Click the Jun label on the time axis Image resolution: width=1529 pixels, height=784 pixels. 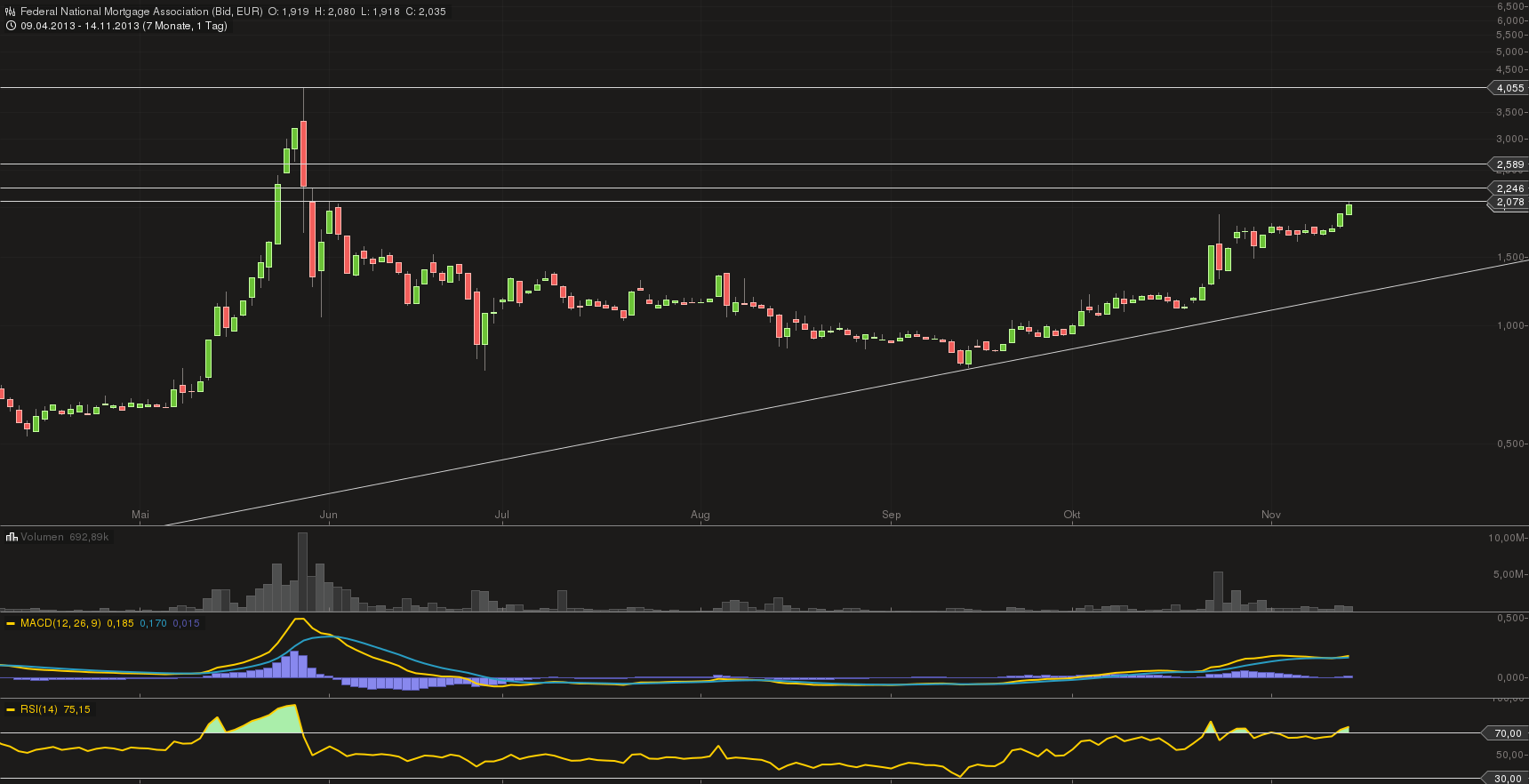pyautogui.click(x=329, y=515)
